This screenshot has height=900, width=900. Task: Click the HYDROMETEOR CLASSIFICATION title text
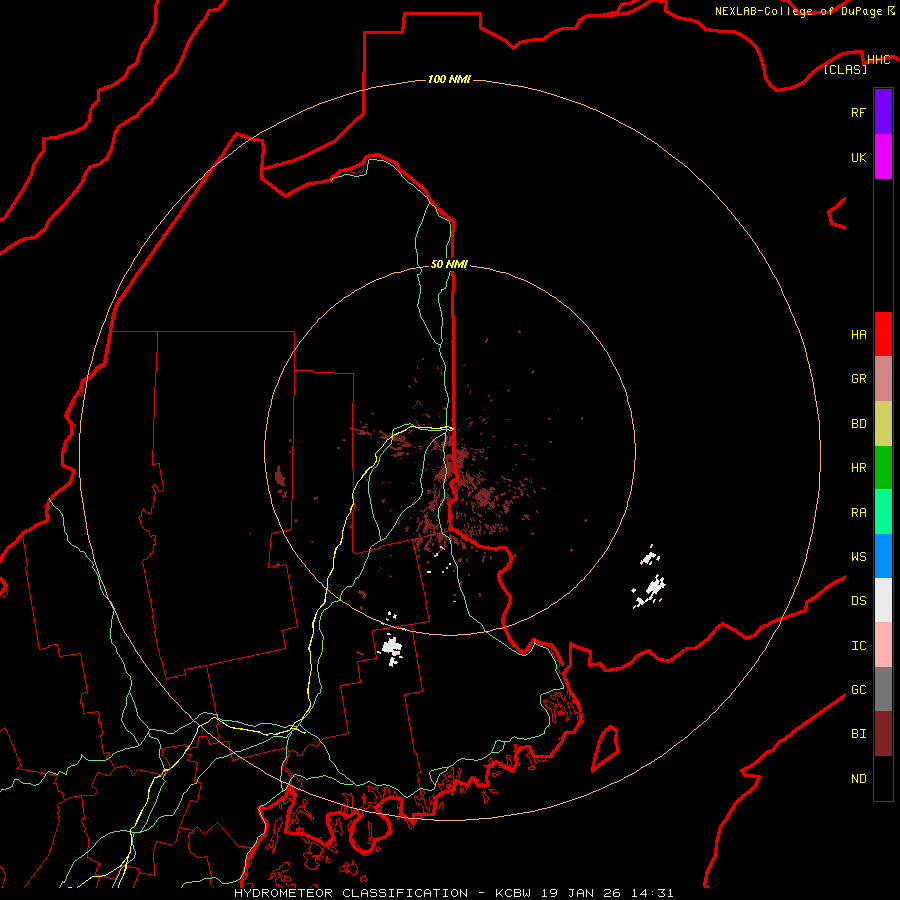click(351, 893)
